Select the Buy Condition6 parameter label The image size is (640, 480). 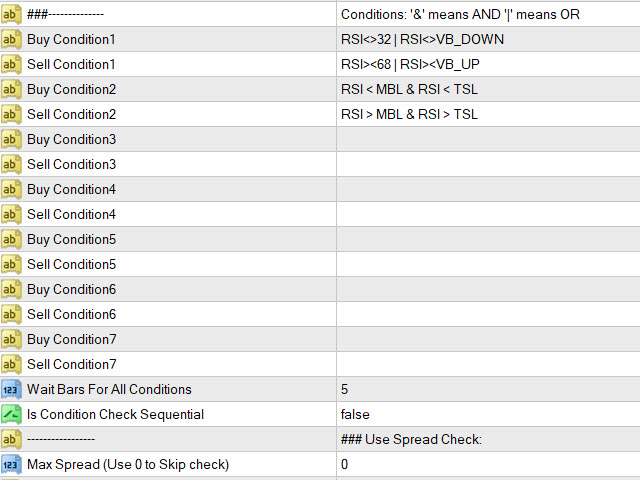[x=71, y=289]
